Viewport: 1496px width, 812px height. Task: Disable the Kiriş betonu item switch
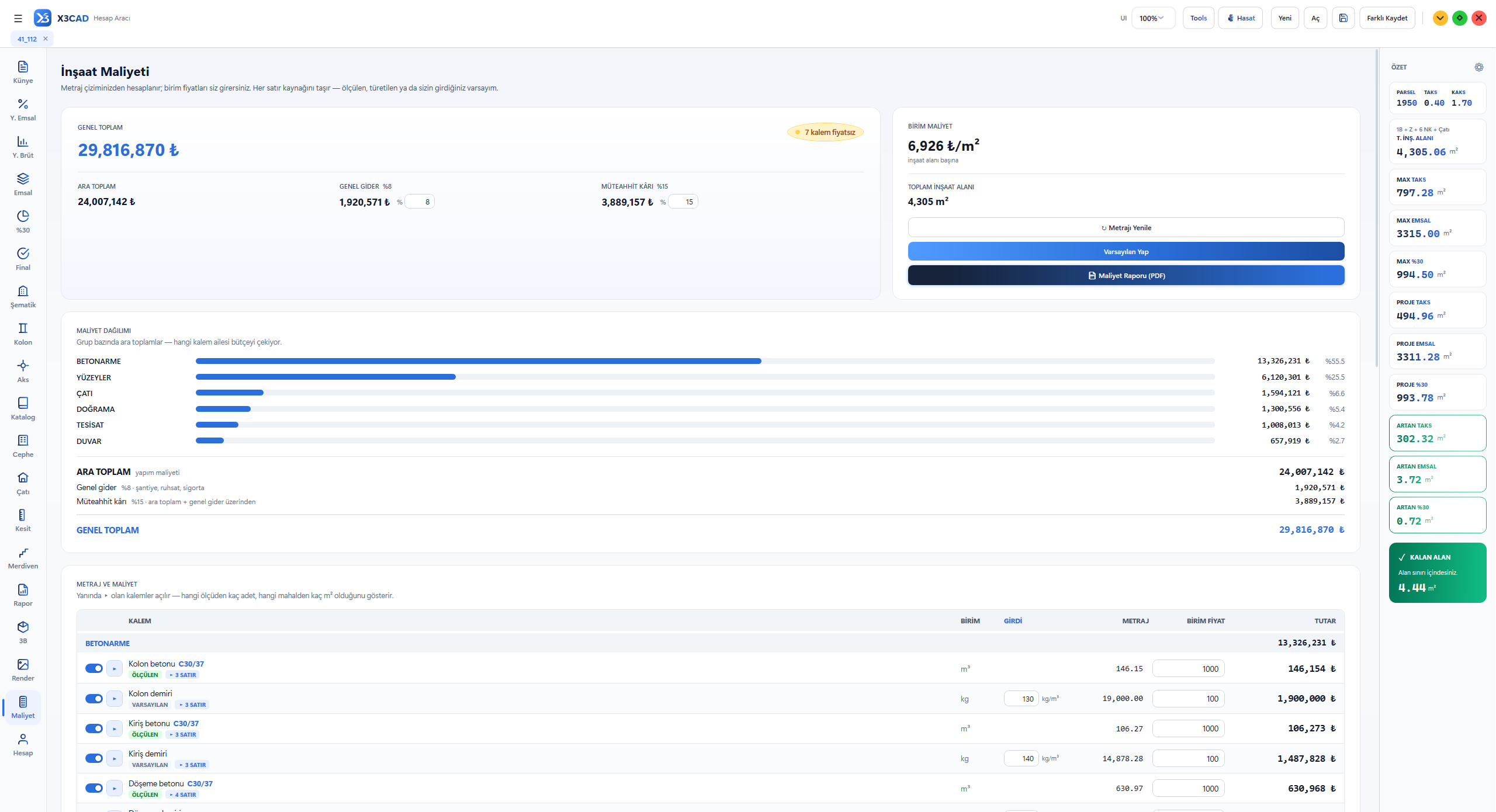pyautogui.click(x=94, y=728)
